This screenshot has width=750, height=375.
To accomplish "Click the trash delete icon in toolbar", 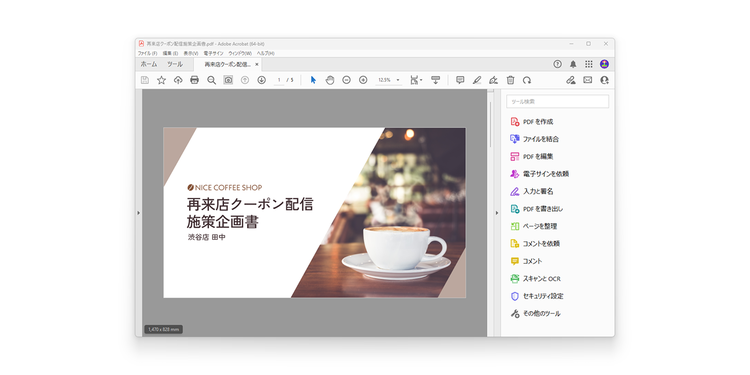I will click(510, 80).
